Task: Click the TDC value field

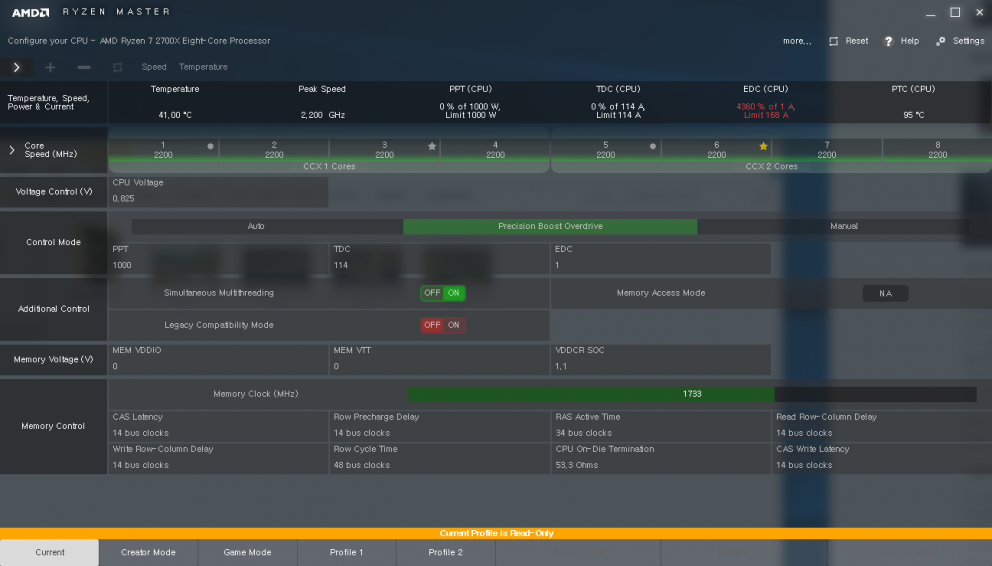Action: [x=439, y=259]
